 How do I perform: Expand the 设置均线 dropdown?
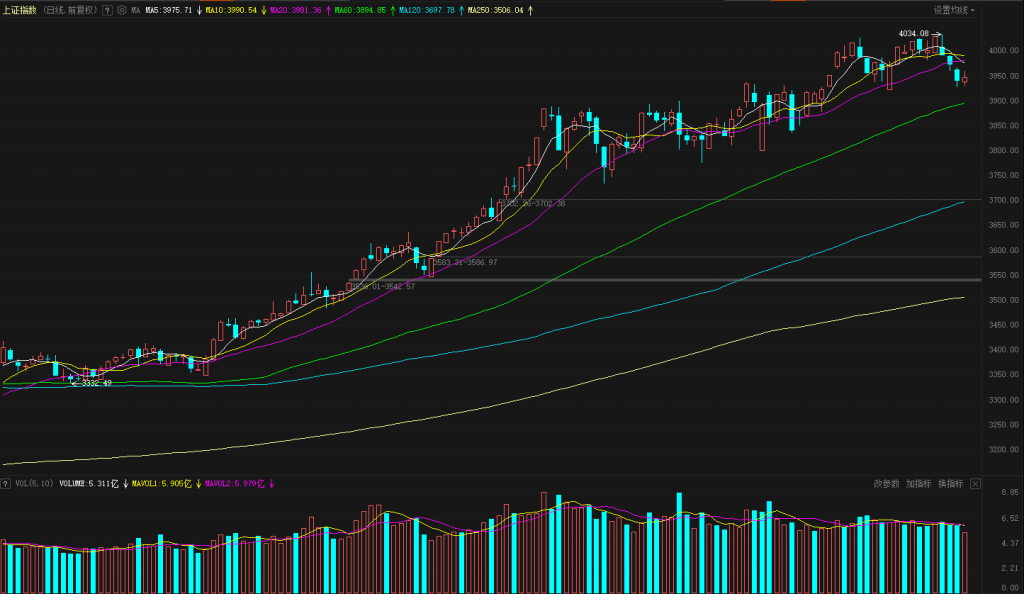[x=954, y=10]
